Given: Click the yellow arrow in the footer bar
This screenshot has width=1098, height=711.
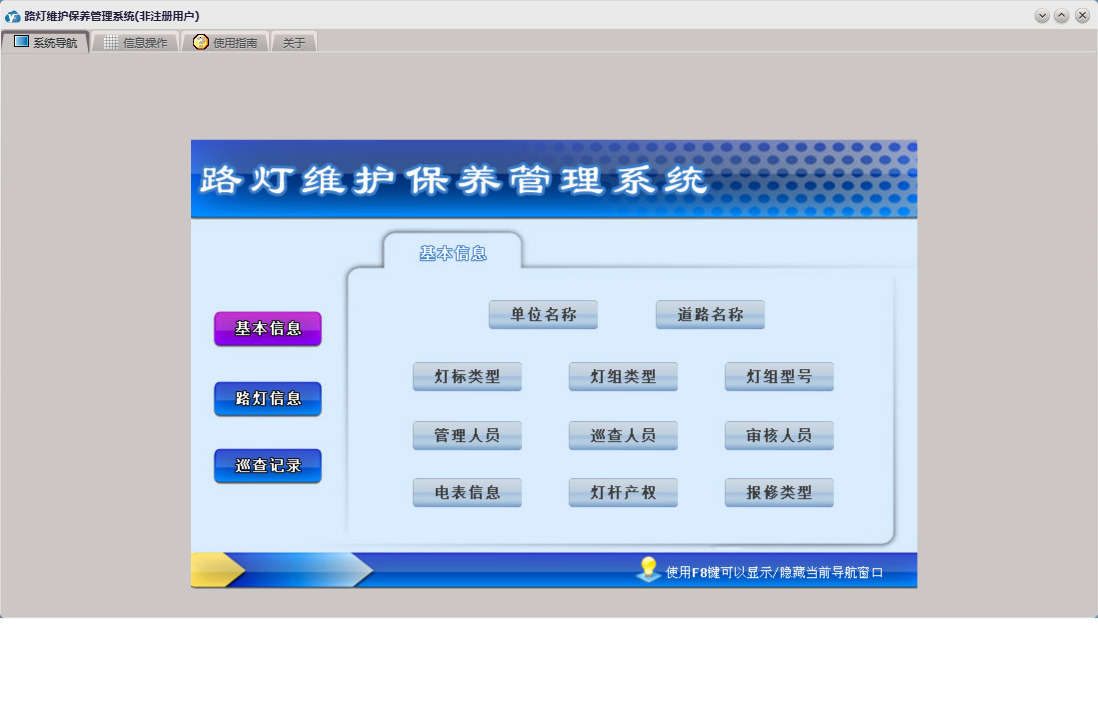Looking at the screenshot, I should [218, 570].
